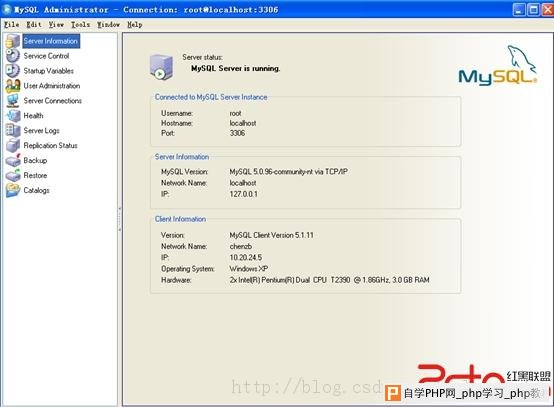
Task: Open the File menu
Action: pyautogui.click(x=11, y=25)
